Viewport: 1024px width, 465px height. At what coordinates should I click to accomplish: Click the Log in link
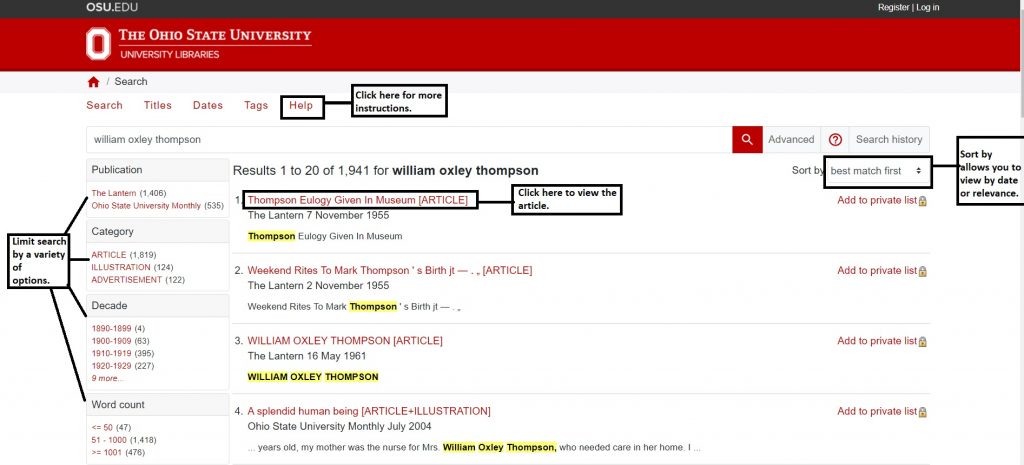[927, 7]
